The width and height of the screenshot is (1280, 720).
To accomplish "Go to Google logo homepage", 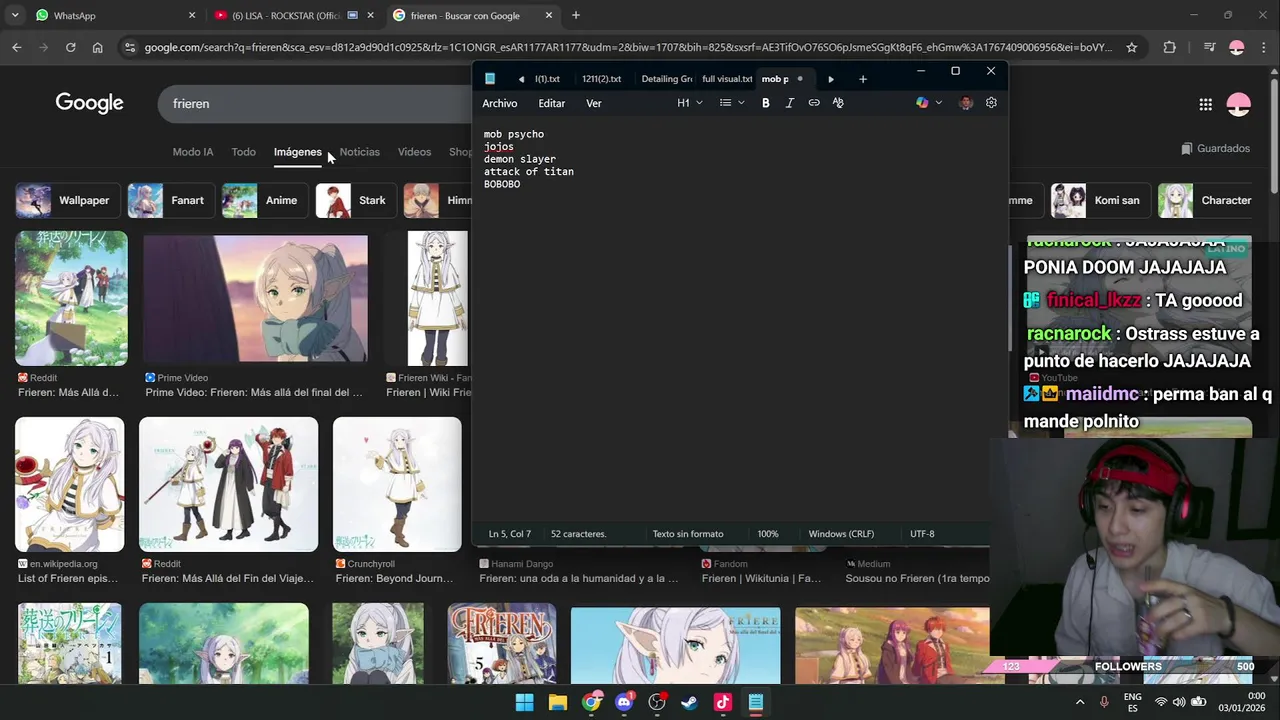I will [x=89, y=103].
